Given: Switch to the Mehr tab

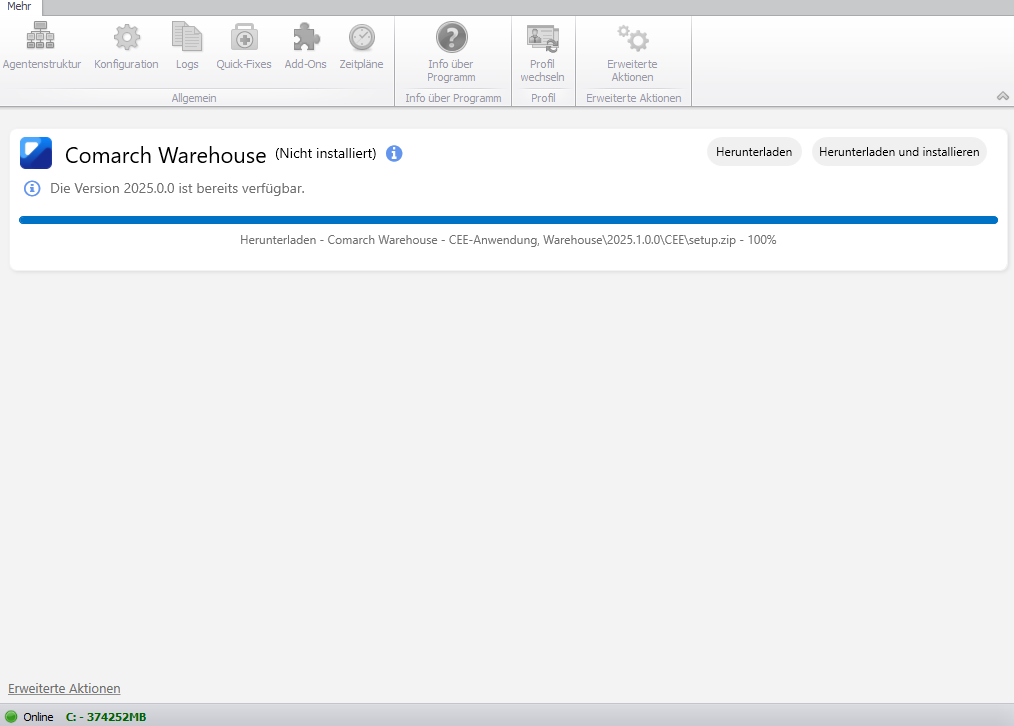Looking at the screenshot, I should point(19,6).
